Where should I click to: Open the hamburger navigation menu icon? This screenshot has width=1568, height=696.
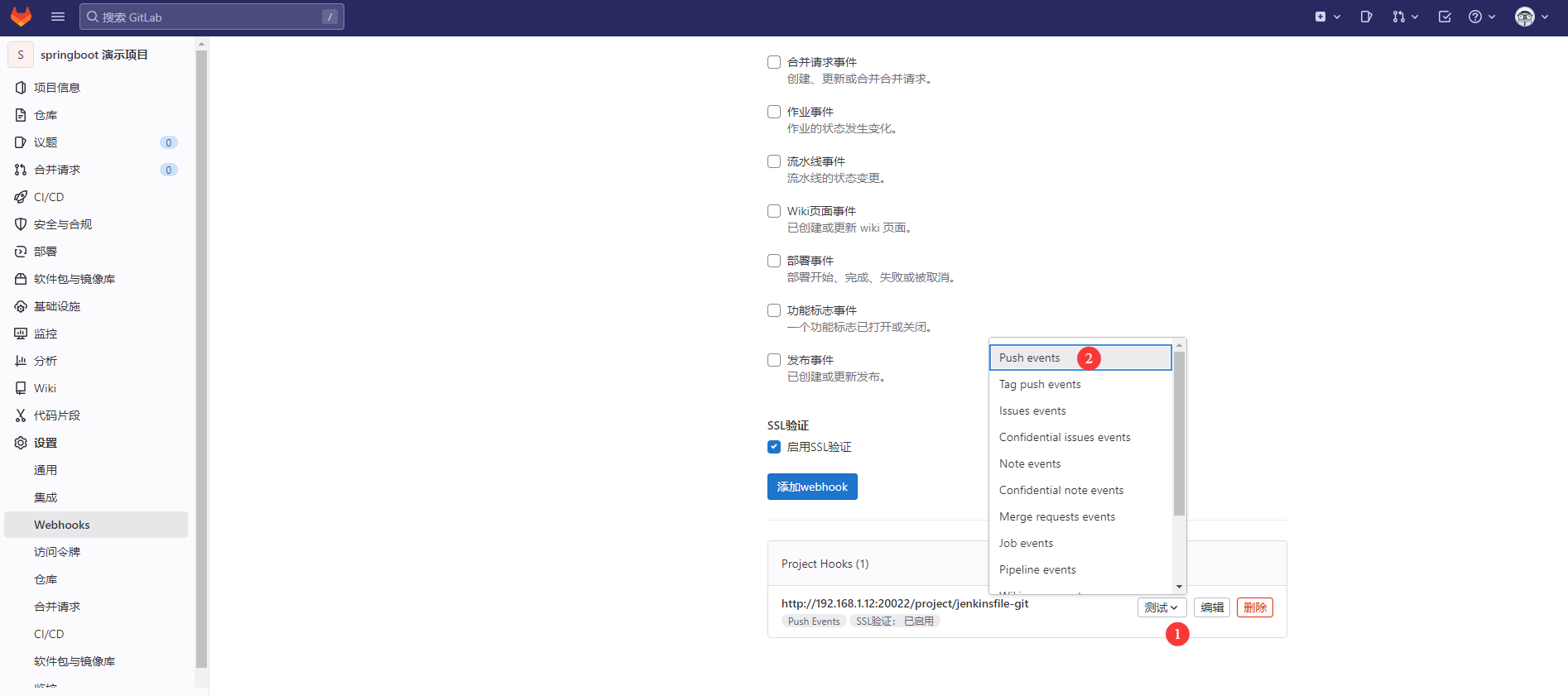click(58, 17)
